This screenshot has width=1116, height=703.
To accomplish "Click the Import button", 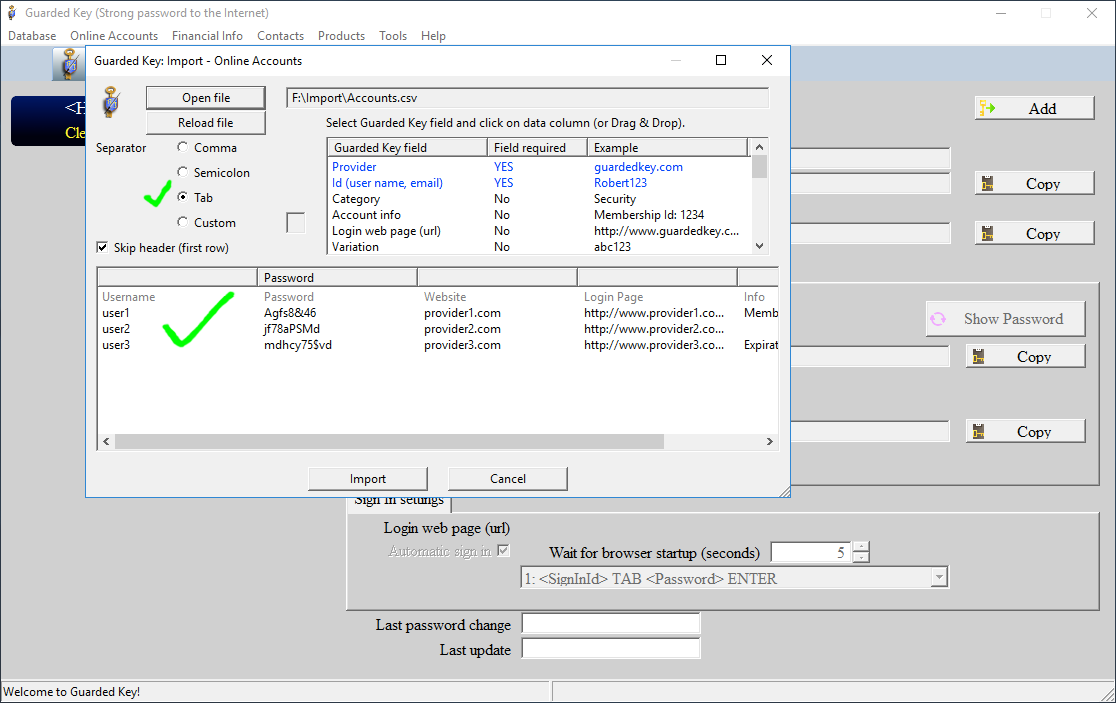I will point(368,479).
